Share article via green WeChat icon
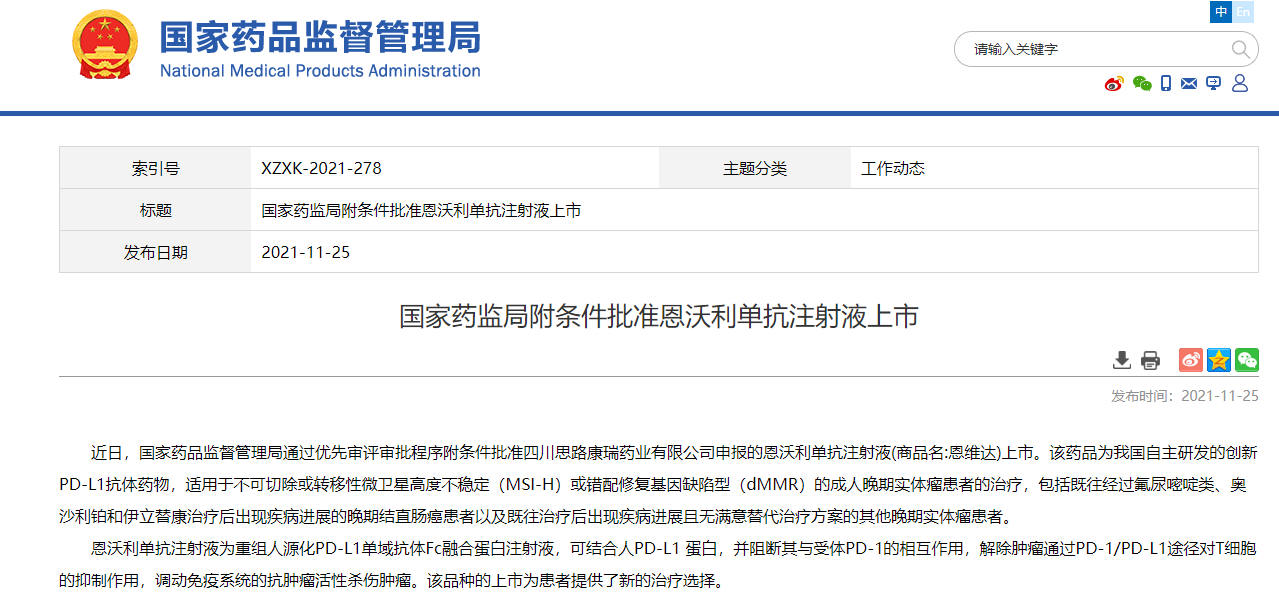Viewport: 1279px width, 609px height. pos(1247,360)
